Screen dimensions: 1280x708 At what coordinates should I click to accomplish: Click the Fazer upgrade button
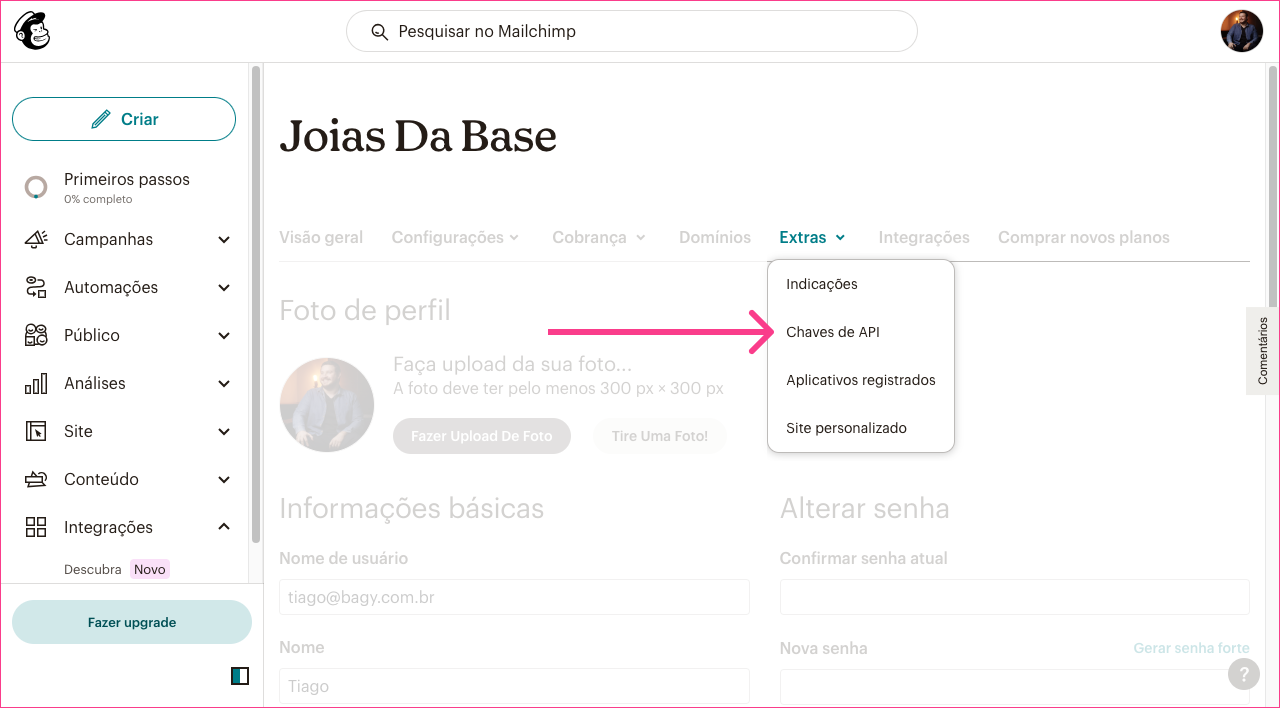132,622
